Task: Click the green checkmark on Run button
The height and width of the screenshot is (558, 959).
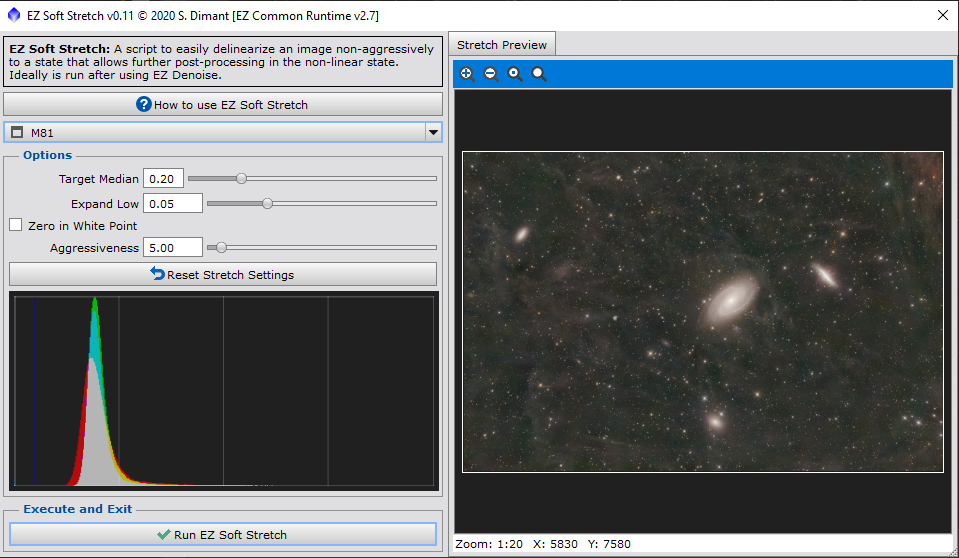Action: pyautogui.click(x=164, y=535)
